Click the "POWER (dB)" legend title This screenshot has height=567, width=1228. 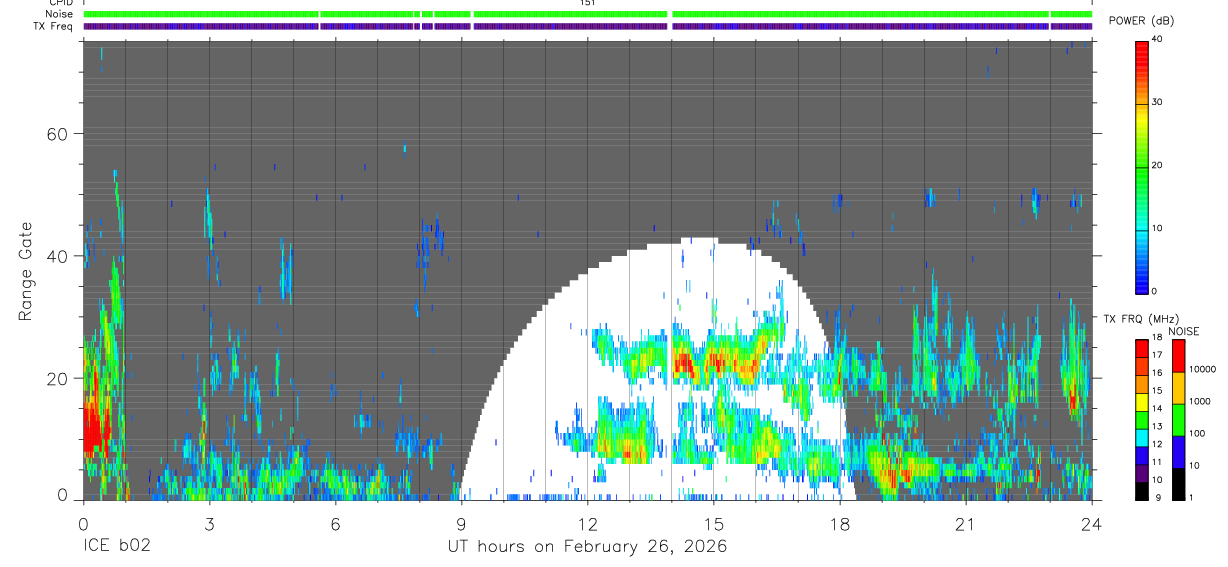point(1140,21)
